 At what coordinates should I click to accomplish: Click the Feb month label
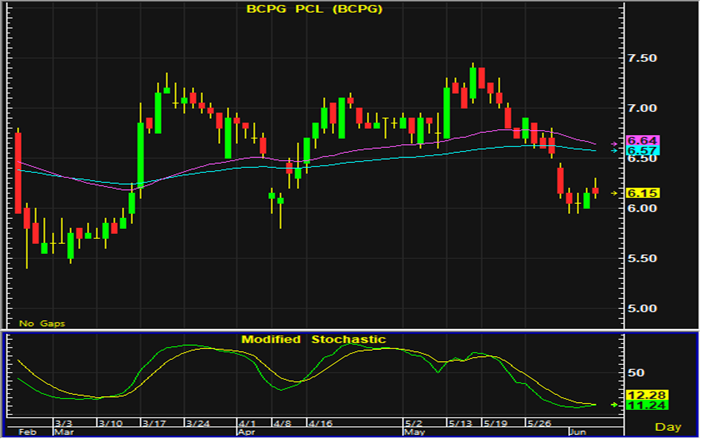click(x=27, y=432)
